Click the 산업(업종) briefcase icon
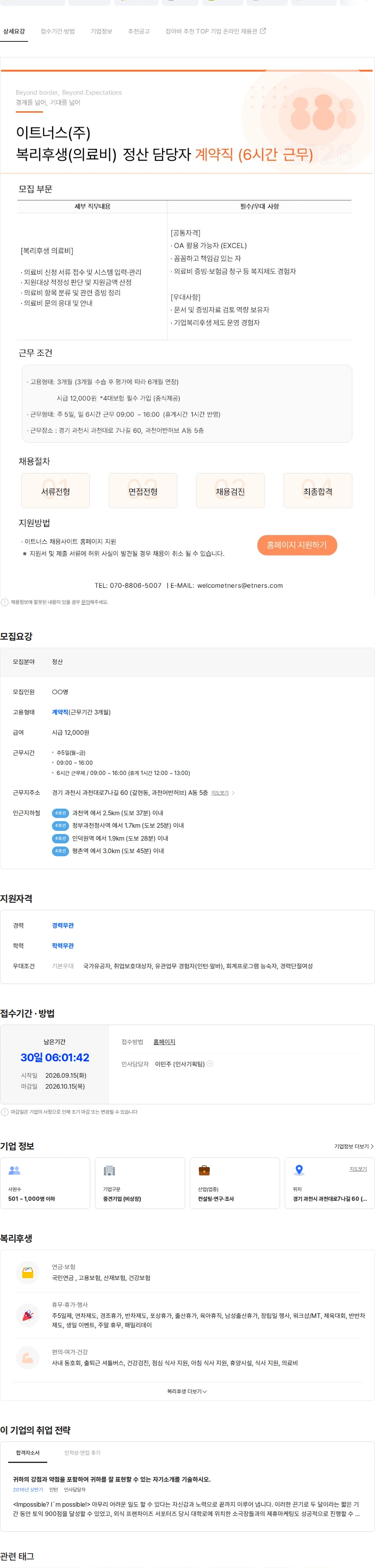This screenshot has width=375, height=1568. point(205,1170)
